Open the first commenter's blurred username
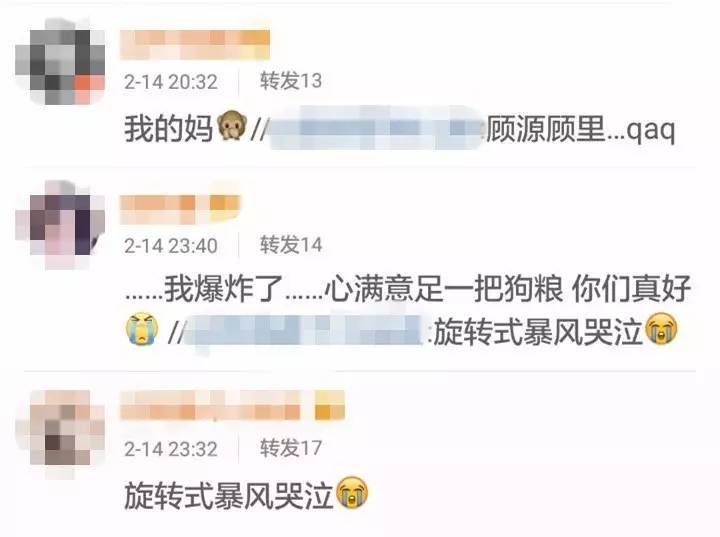 [x=195, y=45]
